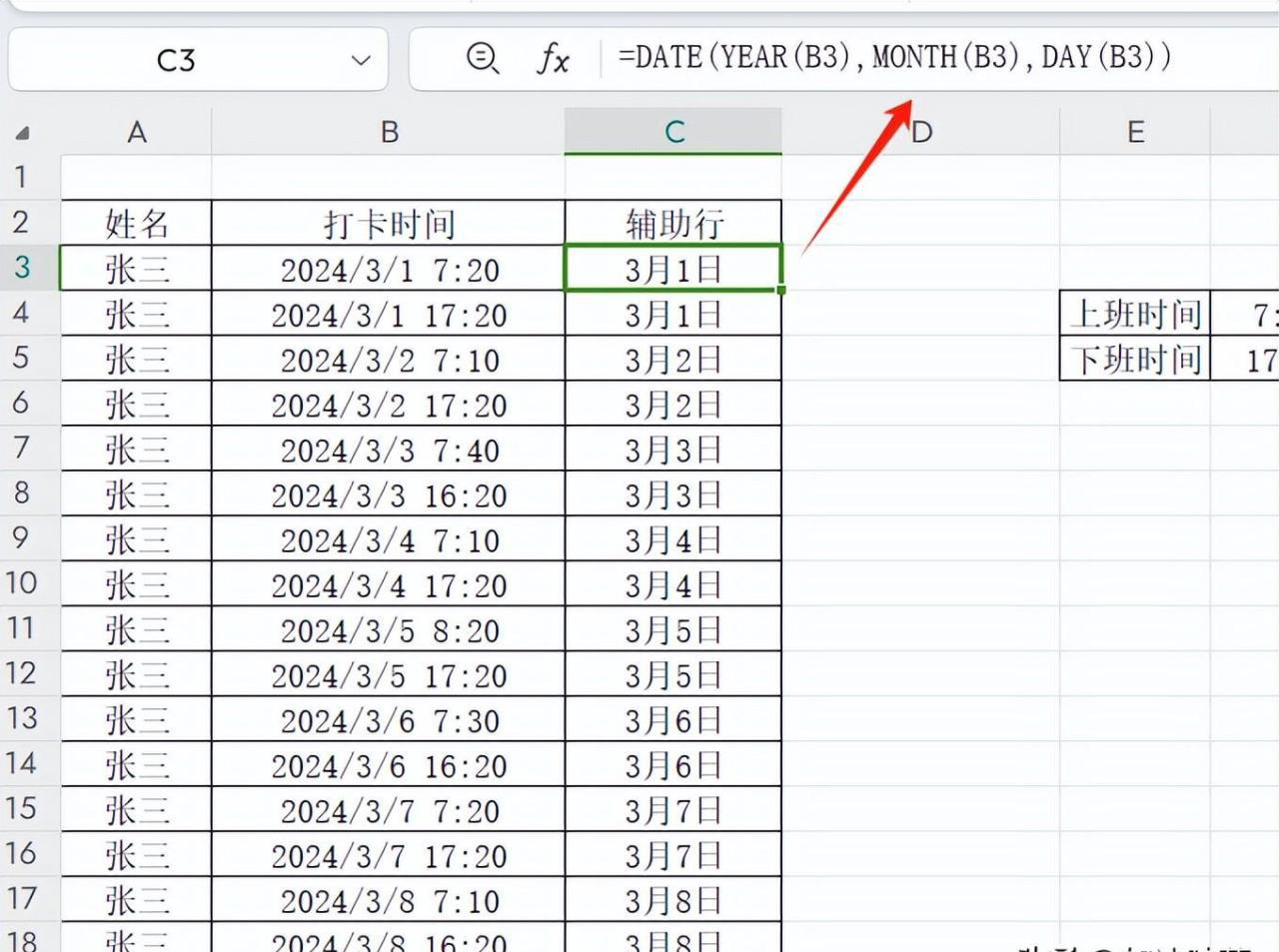The image size is (1279, 952).
Task: Select column E header
Action: tap(1135, 132)
